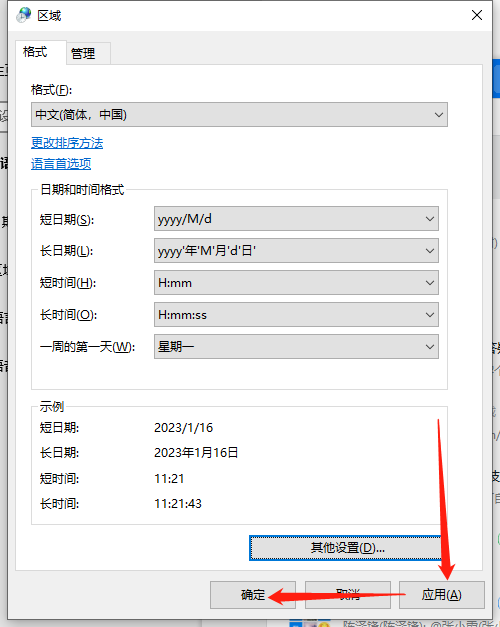Click the 示例 group heading
This screenshot has width=500, height=627.
52,406
